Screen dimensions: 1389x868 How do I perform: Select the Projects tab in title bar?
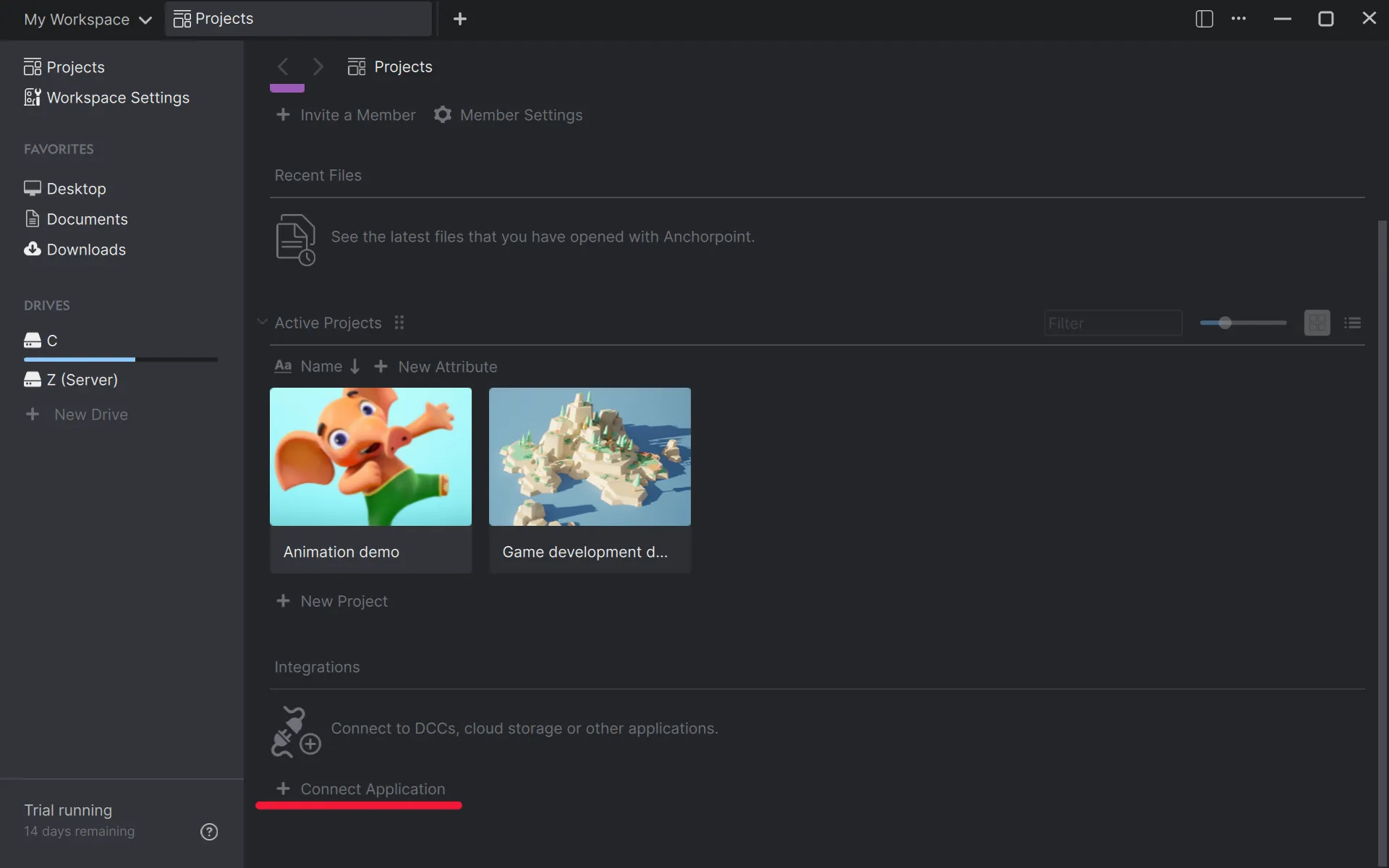click(x=297, y=19)
